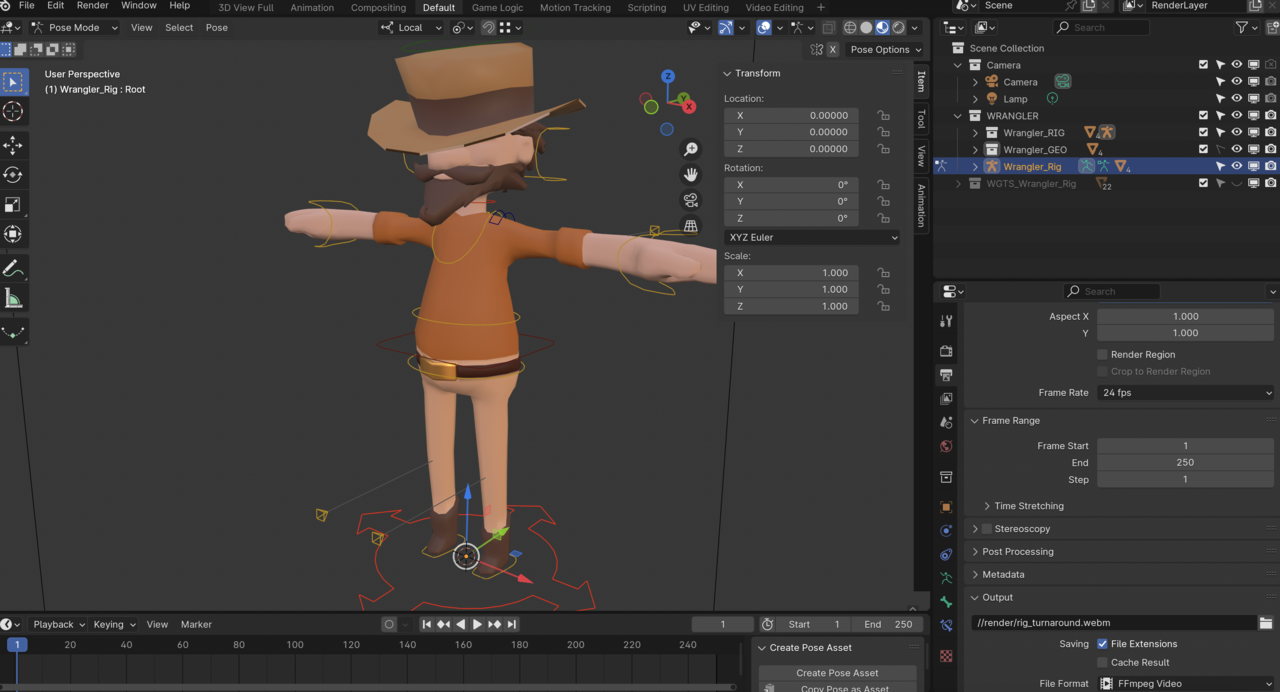1280x692 pixels.
Task: Open the Frame Rate dropdown
Action: (x=1185, y=393)
